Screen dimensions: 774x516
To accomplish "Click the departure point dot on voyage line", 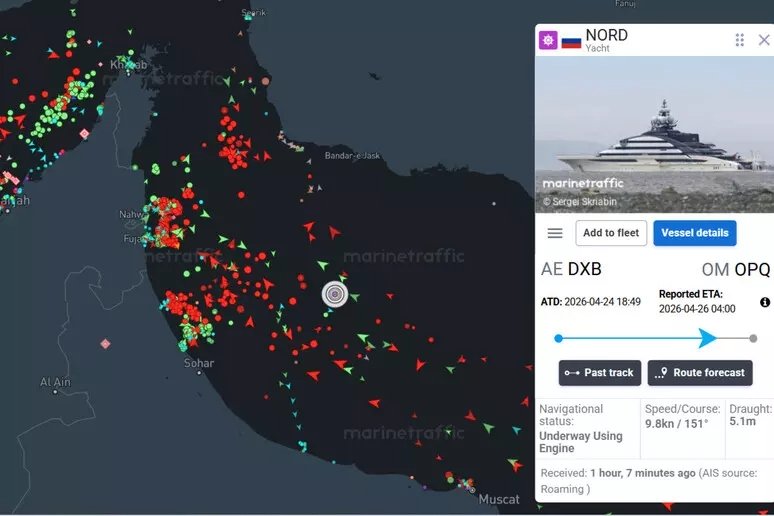I will point(559,338).
